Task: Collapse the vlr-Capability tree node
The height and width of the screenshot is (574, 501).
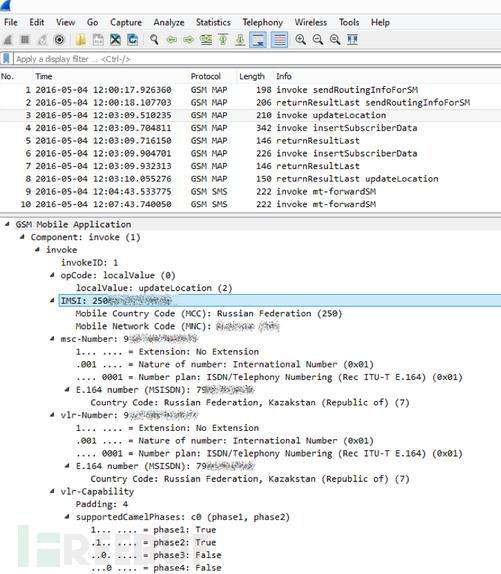Action: pyautogui.click(x=52, y=491)
